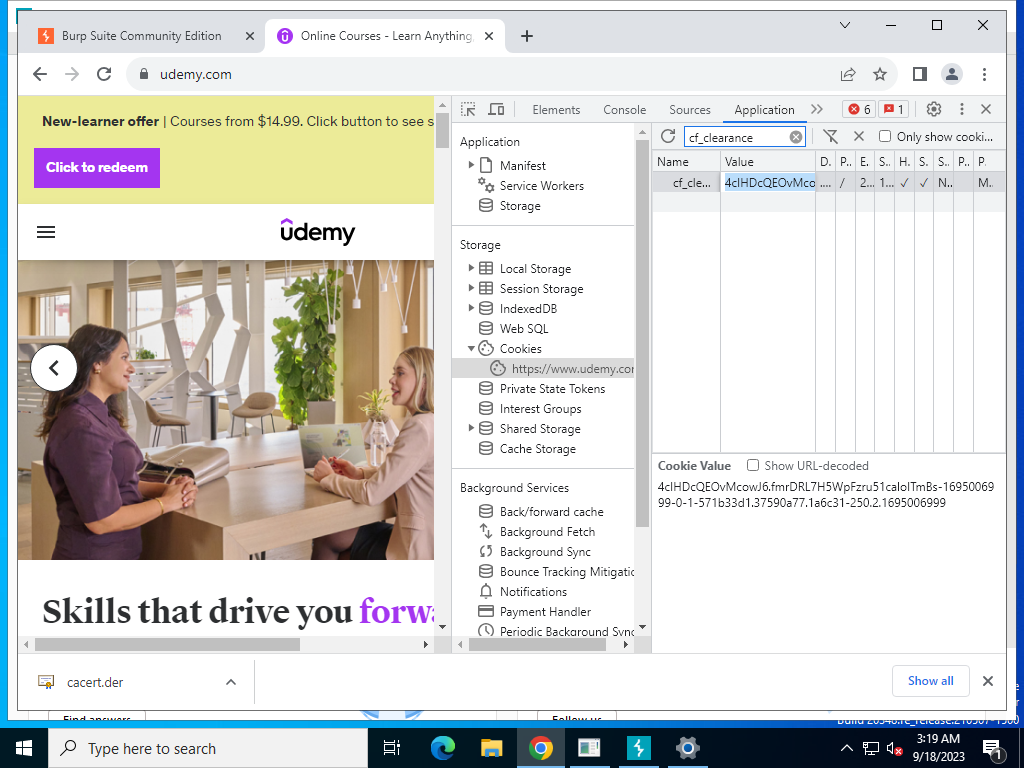Viewport: 1024px width, 768px height.
Task: Click the clear all cookies filter icon
Action: 830,136
